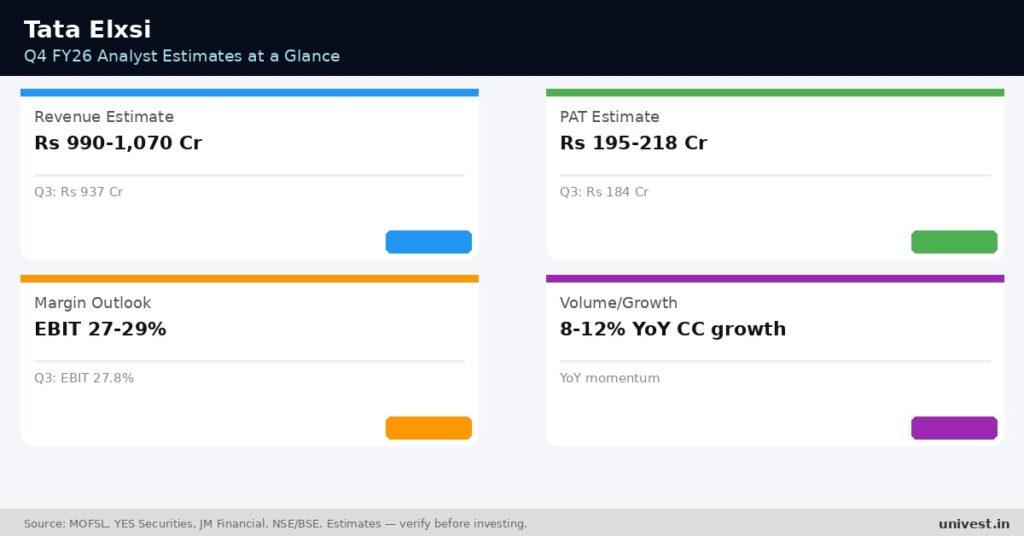The image size is (1024, 536).
Task: Click the 'Q3: Rs 937 Cr' note
Action: [x=78, y=192]
